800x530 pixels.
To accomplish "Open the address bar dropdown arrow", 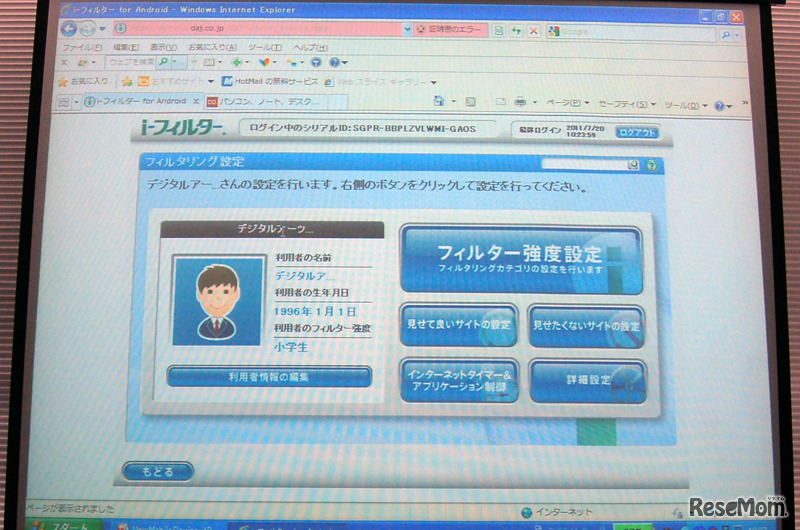I will pos(407,29).
